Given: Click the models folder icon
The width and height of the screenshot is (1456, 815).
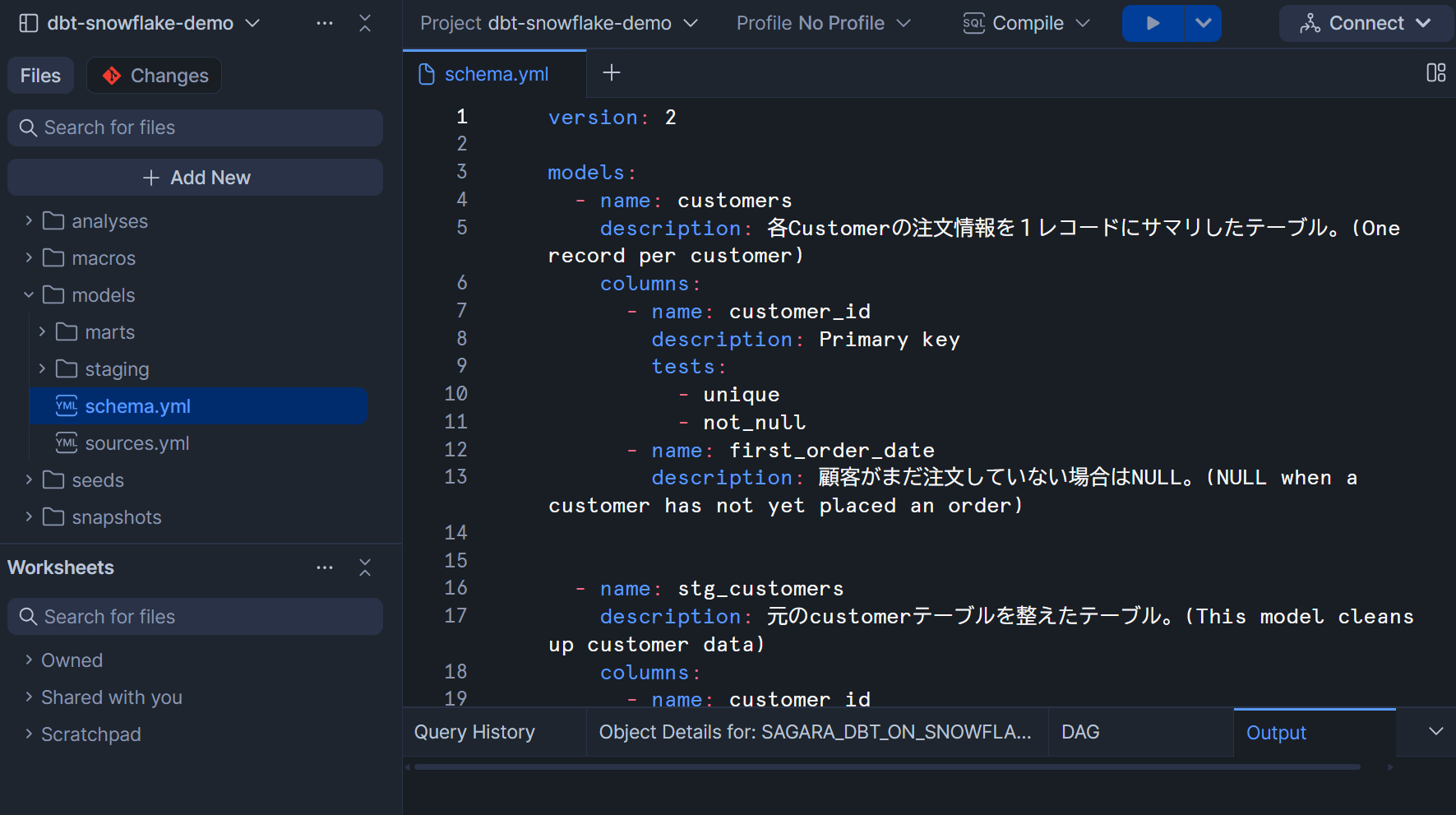Looking at the screenshot, I should point(53,294).
